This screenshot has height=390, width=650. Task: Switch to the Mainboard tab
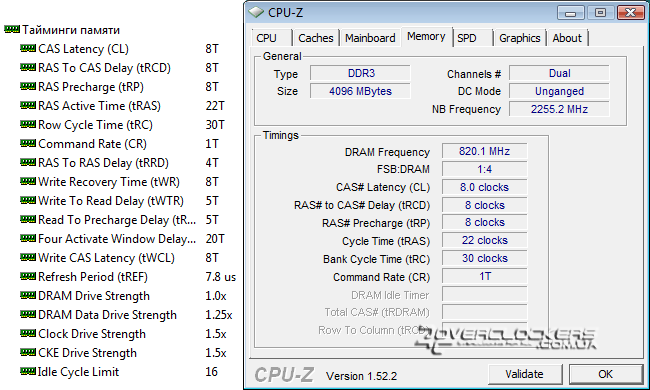tap(370, 38)
